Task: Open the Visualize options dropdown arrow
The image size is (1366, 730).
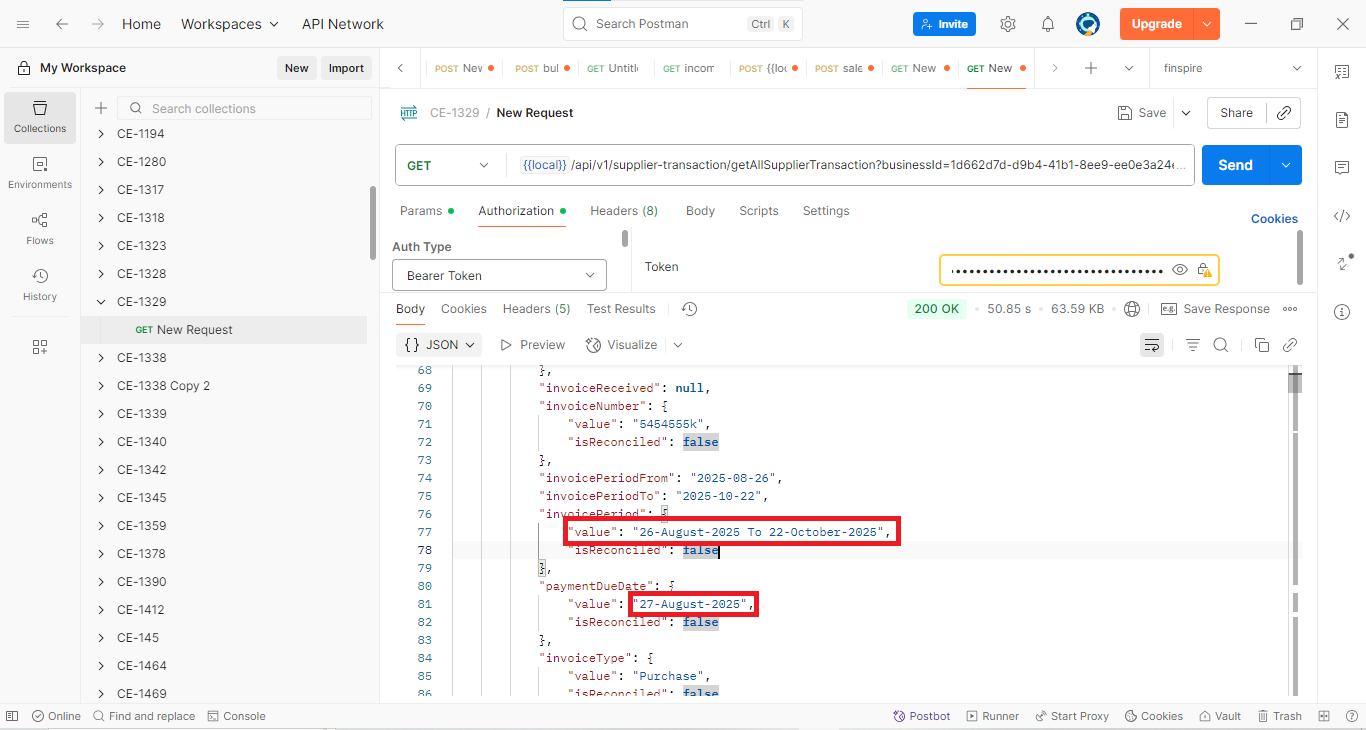Action: pyautogui.click(x=678, y=345)
